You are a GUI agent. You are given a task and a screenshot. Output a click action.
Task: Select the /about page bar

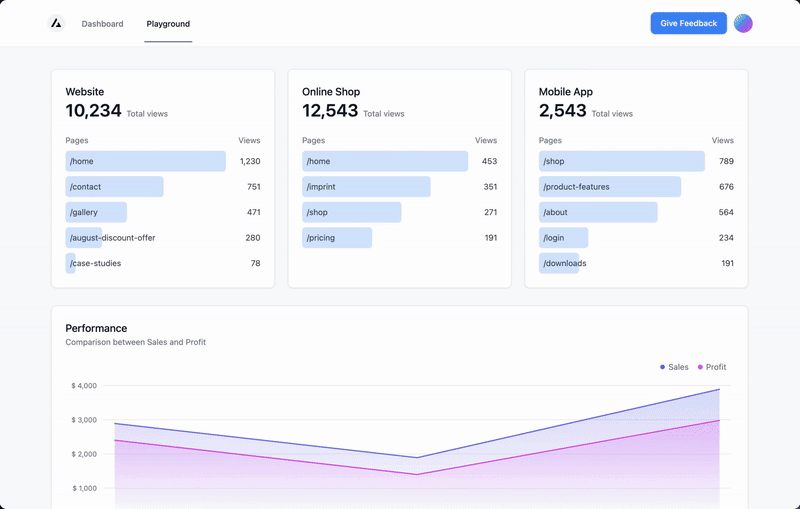[x=598, y=212]
